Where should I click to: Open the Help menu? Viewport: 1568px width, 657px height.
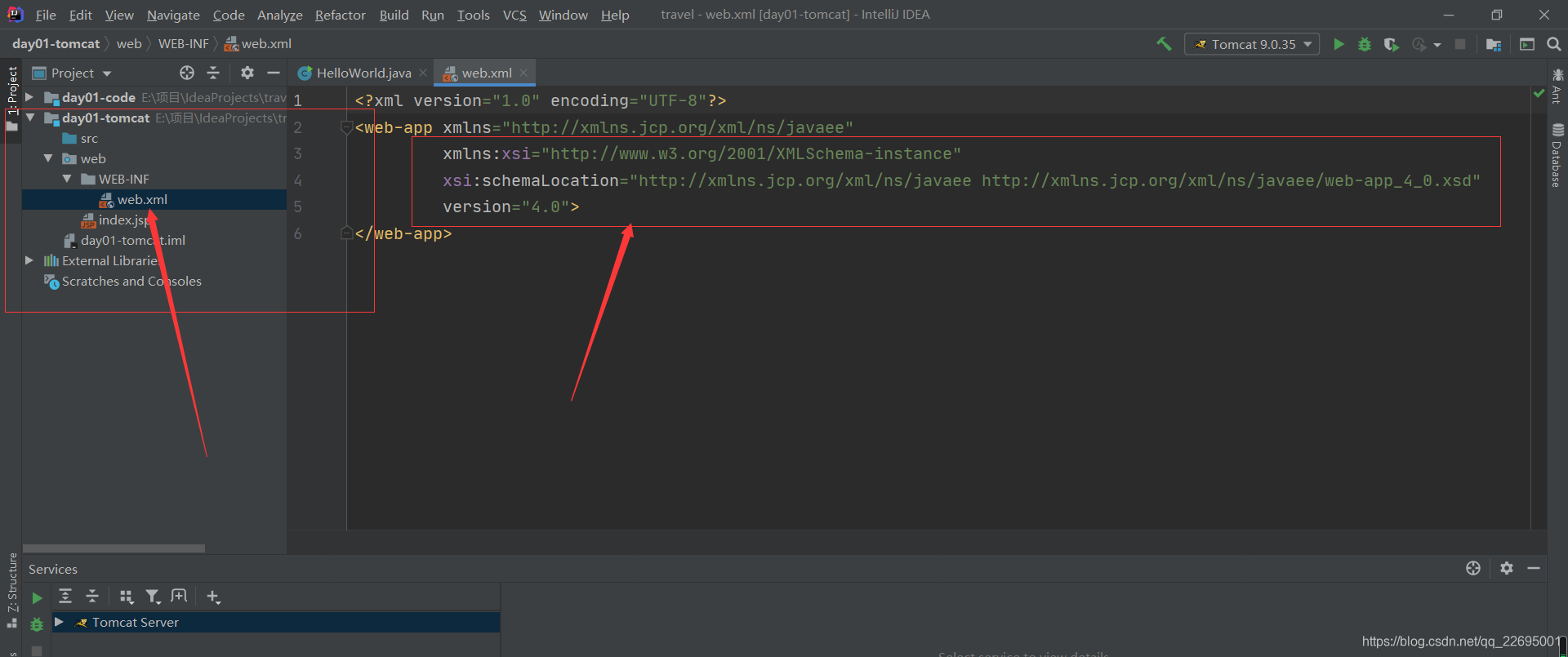615,15
